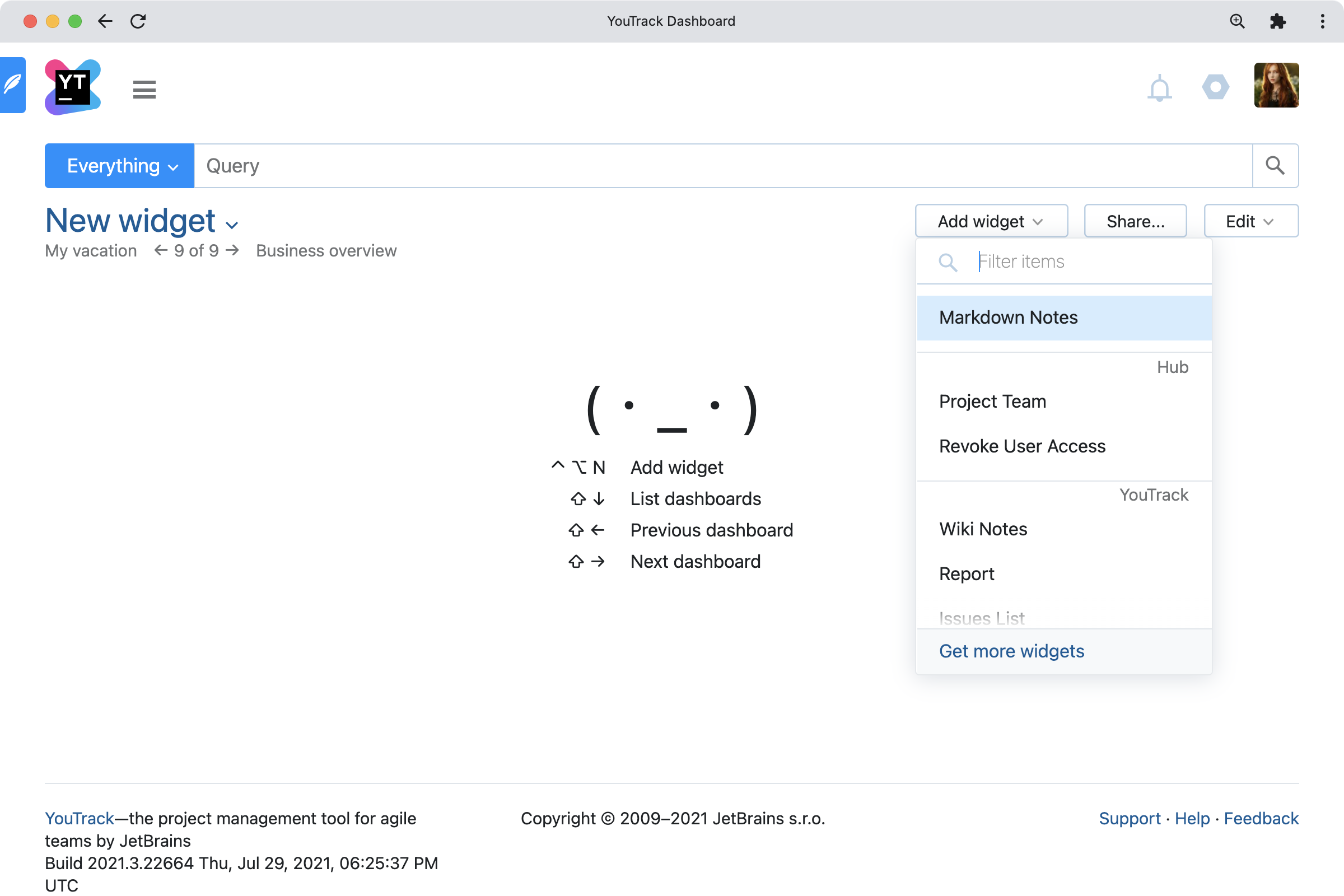Click the Hub section header

pos(1173,367)
